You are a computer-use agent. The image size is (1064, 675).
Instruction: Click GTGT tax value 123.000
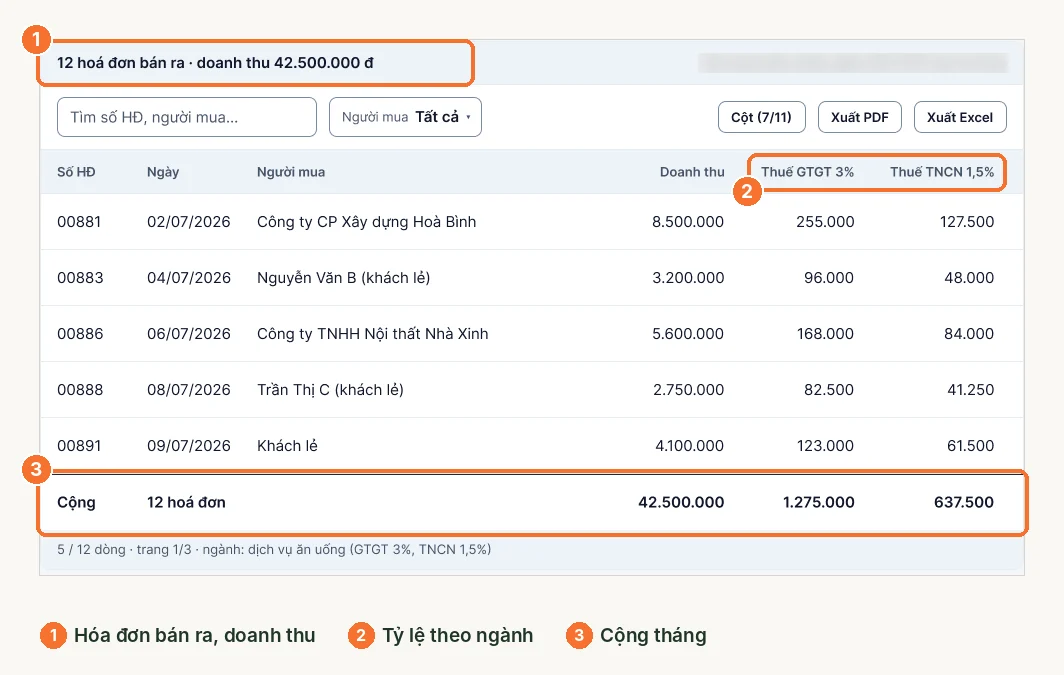825,446
